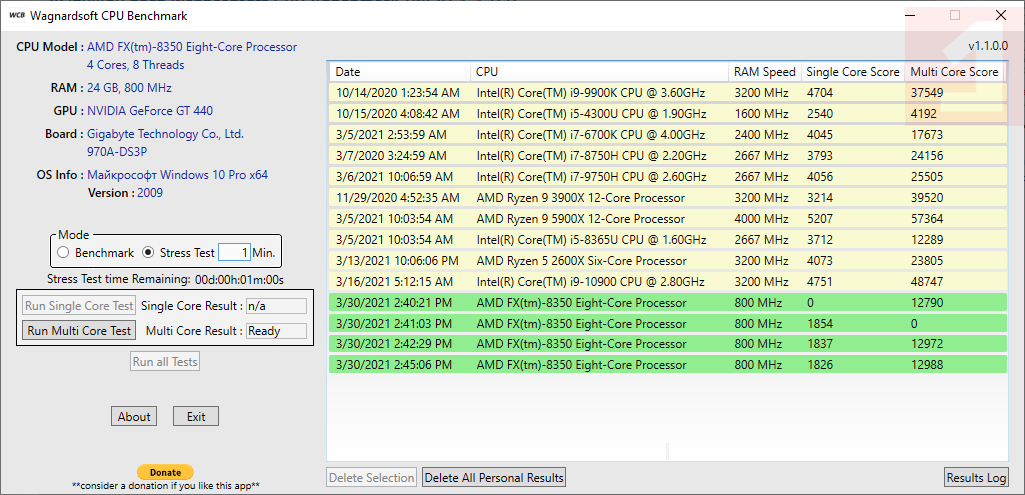This screenshot has height=495, width=1025.
Task: Select the i9-9900K result row
Action: point(667,93)
